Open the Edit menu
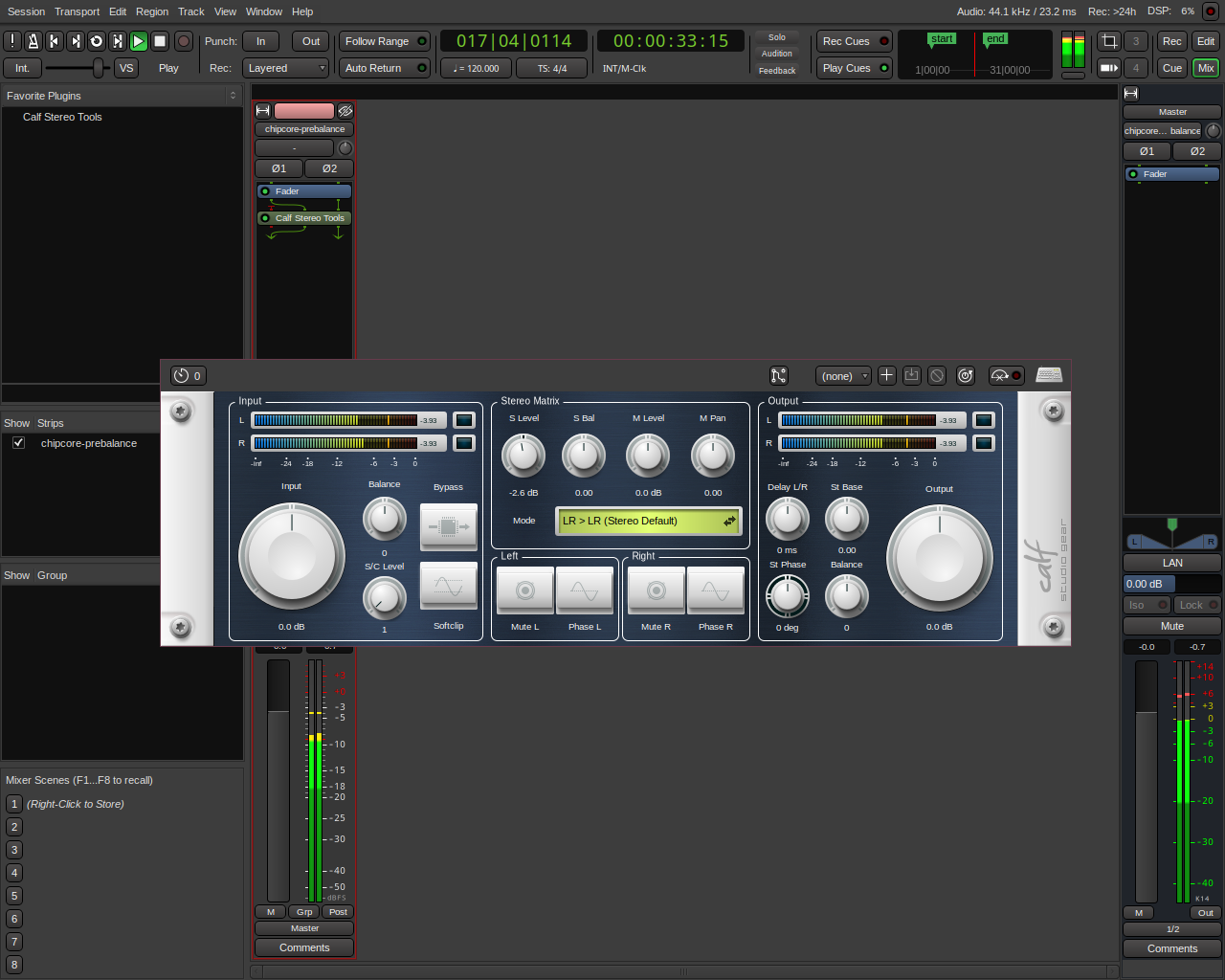The width and height of the screenshot is (1225, 980). click(x=118, y=11)
